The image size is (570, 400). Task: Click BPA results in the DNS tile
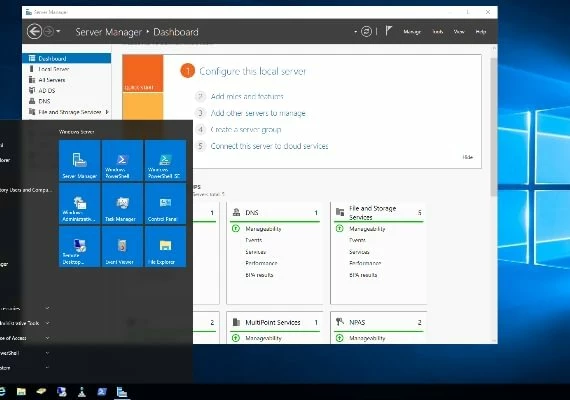pyautogui.click(x=259, y=275)
